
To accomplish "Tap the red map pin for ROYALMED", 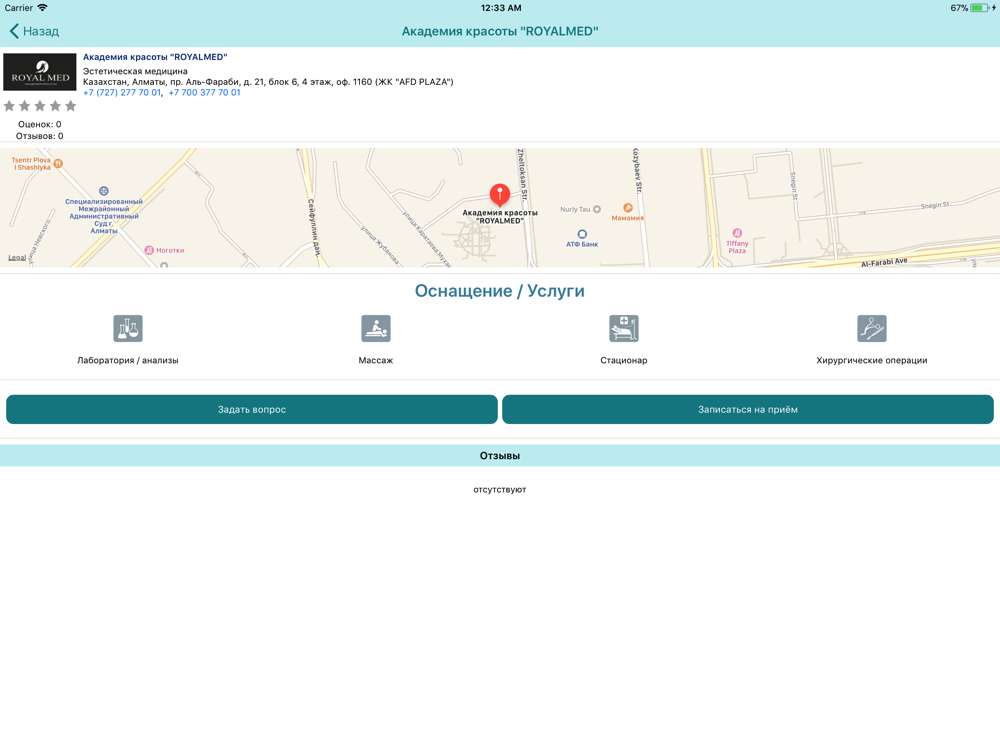I will (499, 195).
